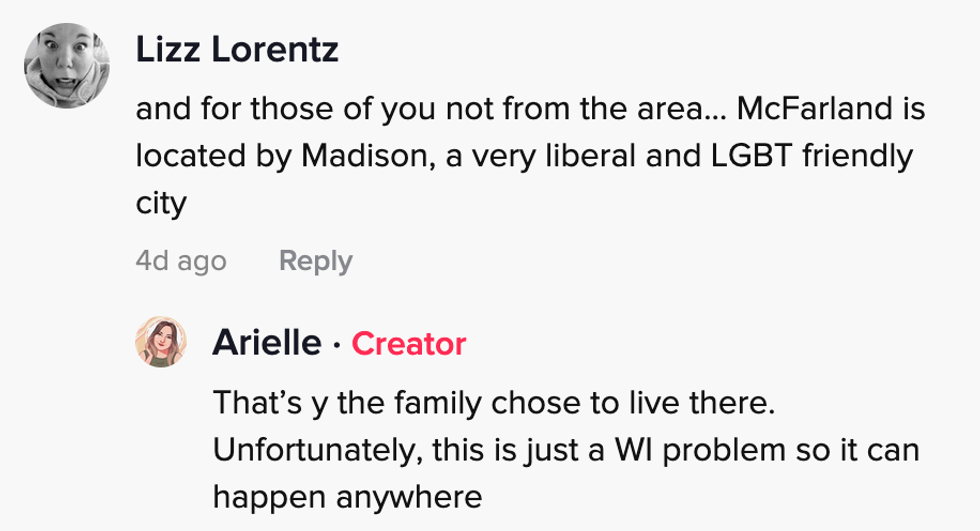Open Arielle's cartoon profile avatar

(x=162, y=344)
